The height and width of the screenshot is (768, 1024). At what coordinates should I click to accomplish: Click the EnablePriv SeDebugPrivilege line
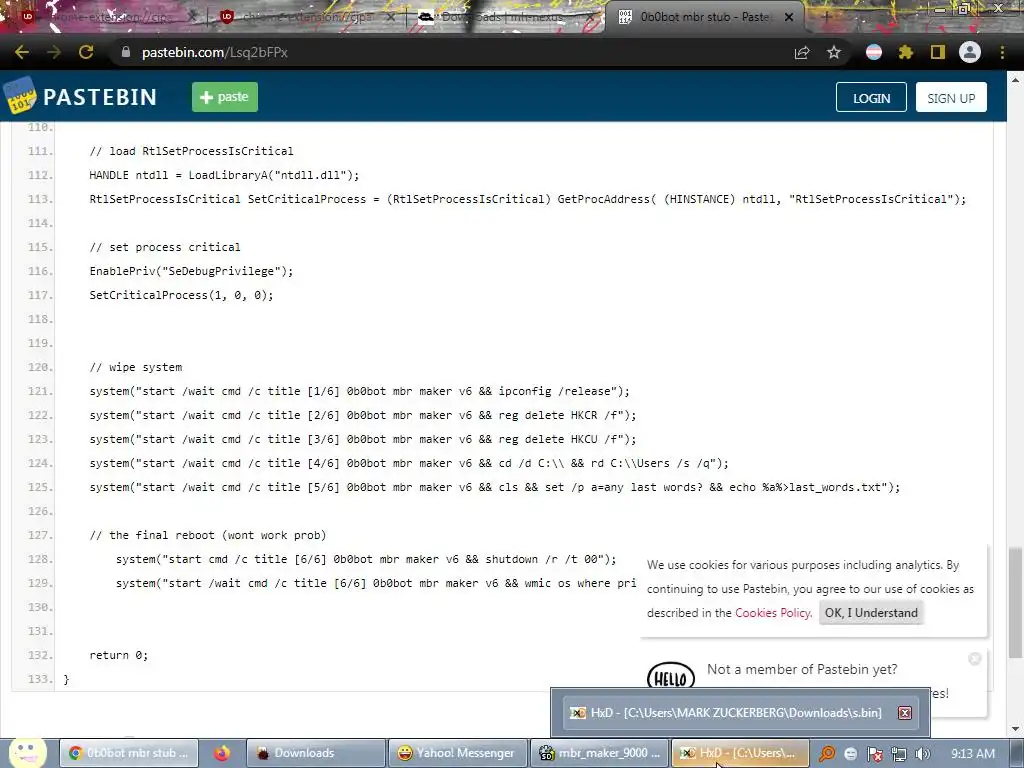(x=191, y=271)
